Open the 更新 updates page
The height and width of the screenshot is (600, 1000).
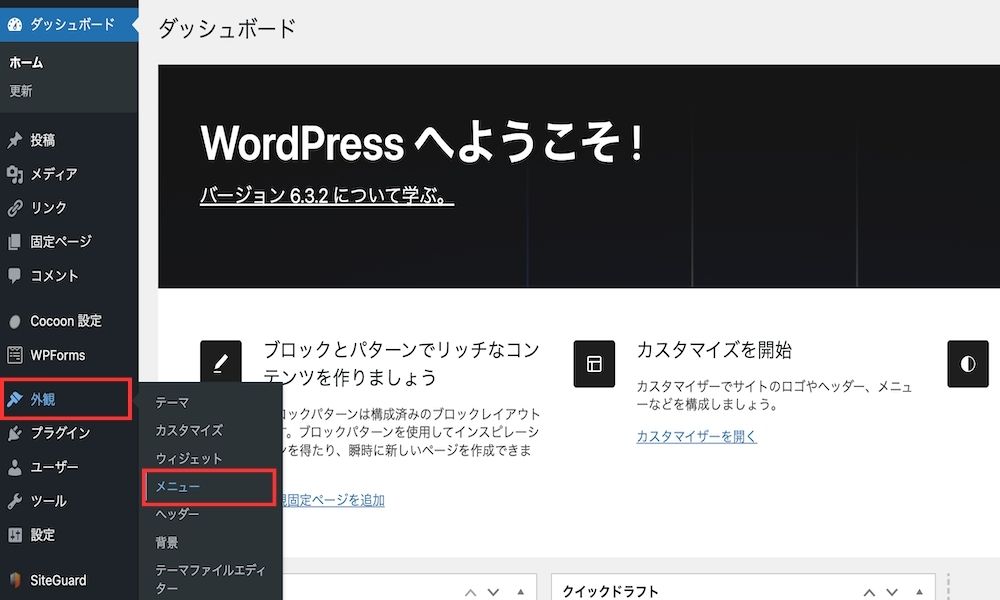coord(20,91)
